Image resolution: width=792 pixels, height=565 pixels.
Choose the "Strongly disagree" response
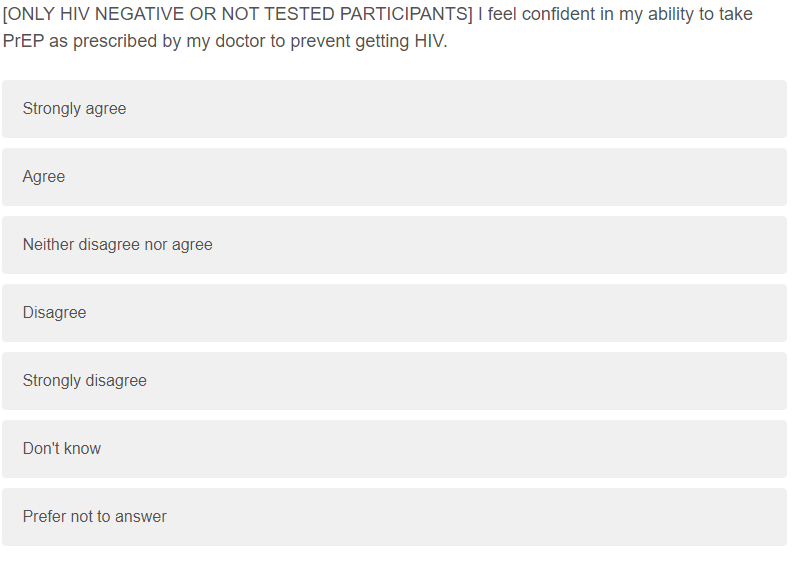(394, 381)
